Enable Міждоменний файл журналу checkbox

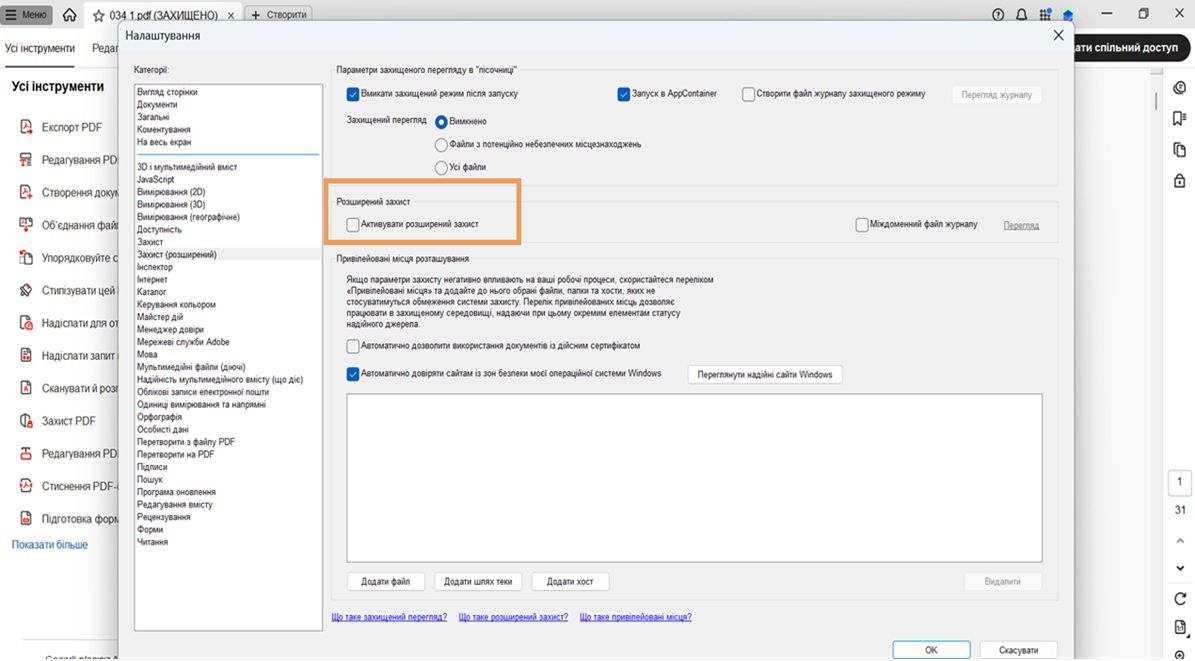(x=861, y=225)
